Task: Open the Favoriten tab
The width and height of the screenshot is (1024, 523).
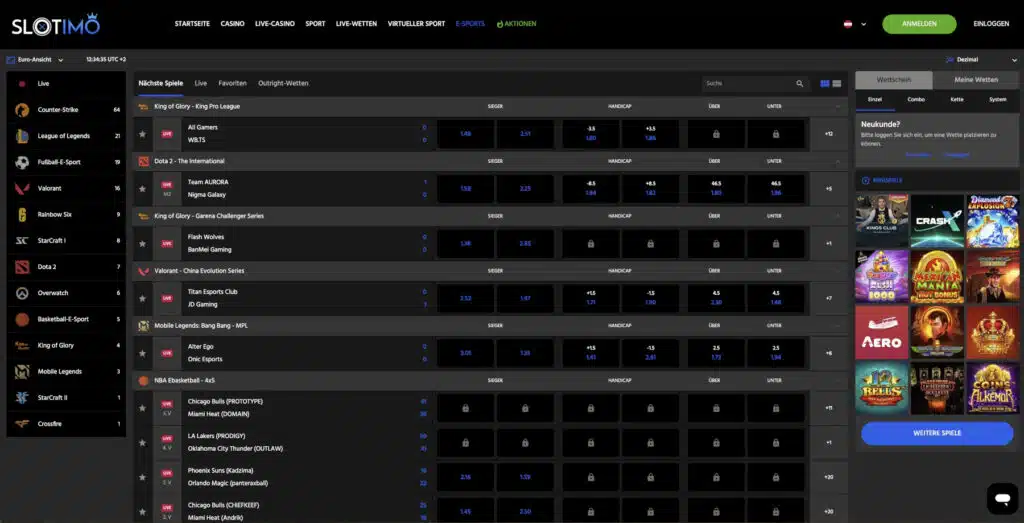Action: 232,84
